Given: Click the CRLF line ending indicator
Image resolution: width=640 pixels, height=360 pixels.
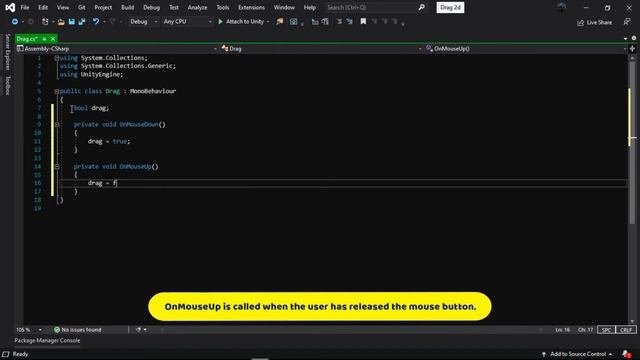Looking at the screenshot, I should tap(626, 329).
